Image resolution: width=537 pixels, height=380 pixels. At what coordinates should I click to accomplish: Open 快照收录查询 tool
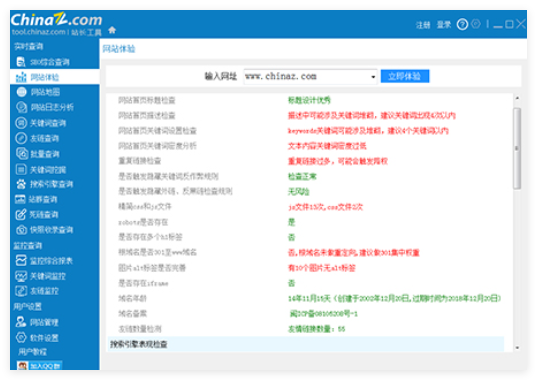45,230
